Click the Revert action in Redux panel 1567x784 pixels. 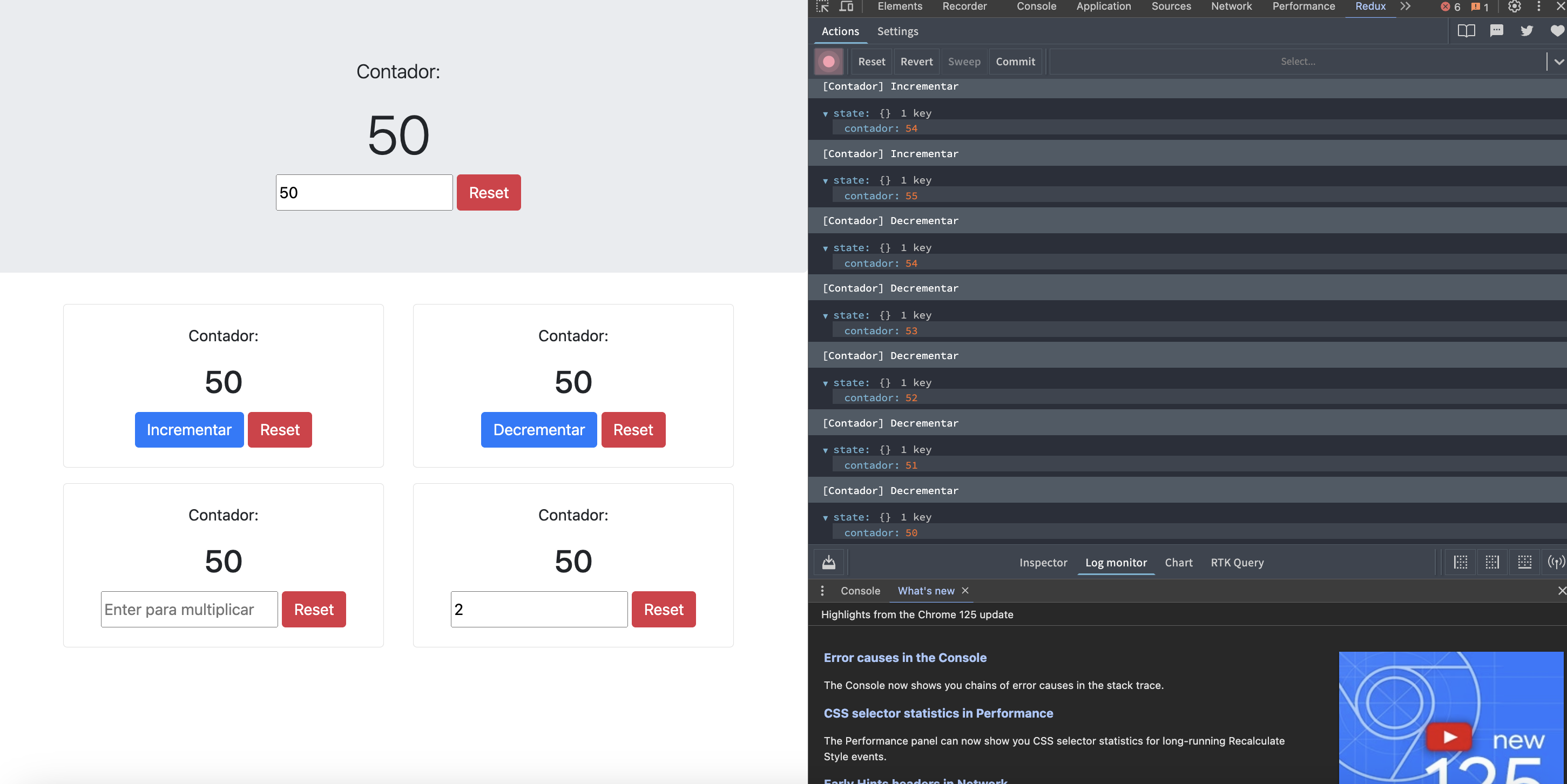click(915, 61)
